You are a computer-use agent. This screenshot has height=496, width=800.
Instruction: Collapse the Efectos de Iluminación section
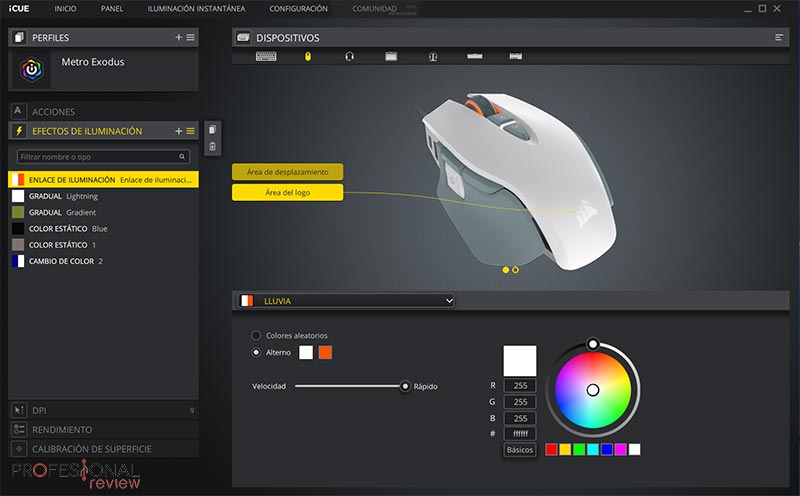tap(87, 131)
